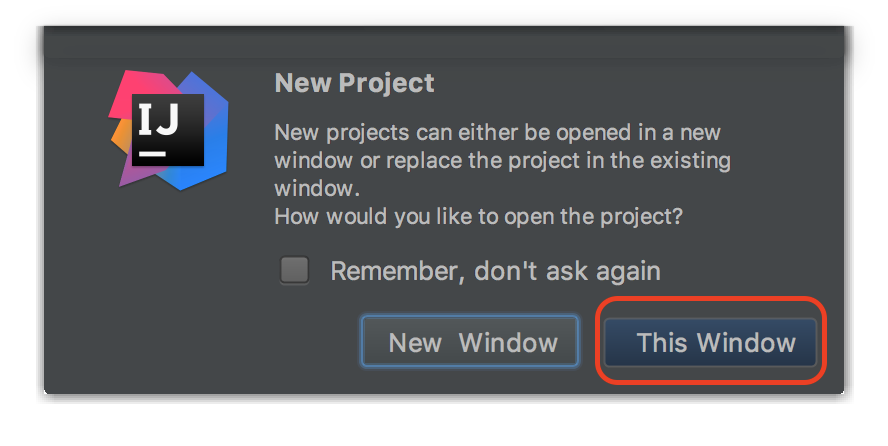Click the white underscore bar in logo
Screen dimensions: 888x446
(152, 153)
